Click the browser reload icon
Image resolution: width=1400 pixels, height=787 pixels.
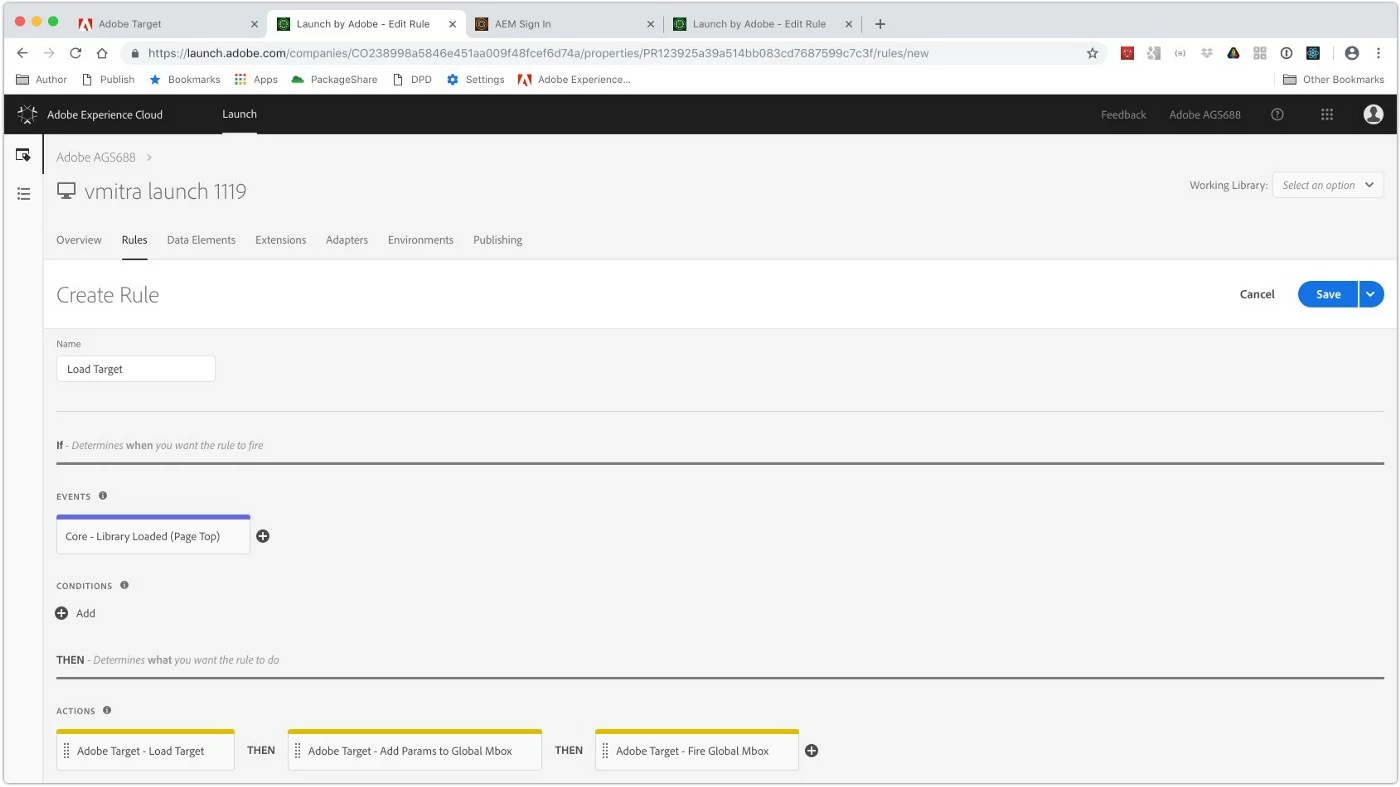click(75, 53)
